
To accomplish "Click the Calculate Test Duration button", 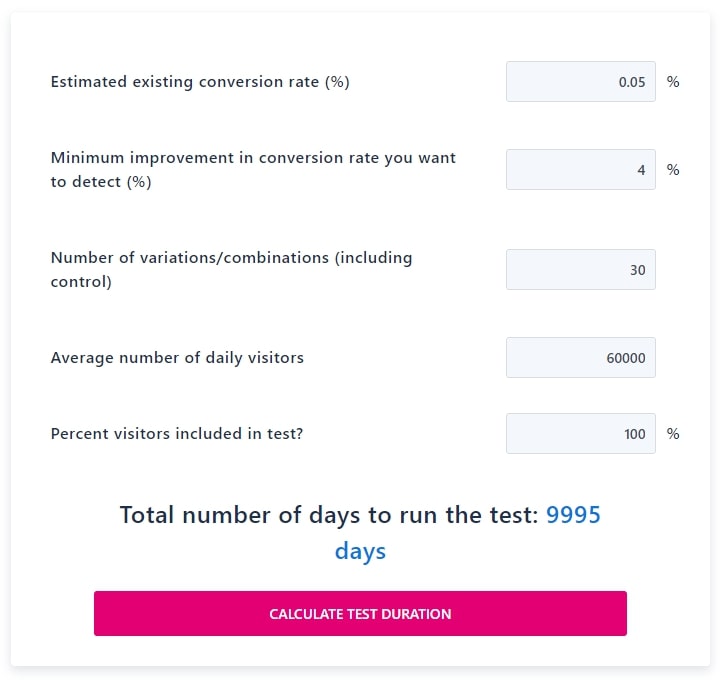I will (360, 613).
